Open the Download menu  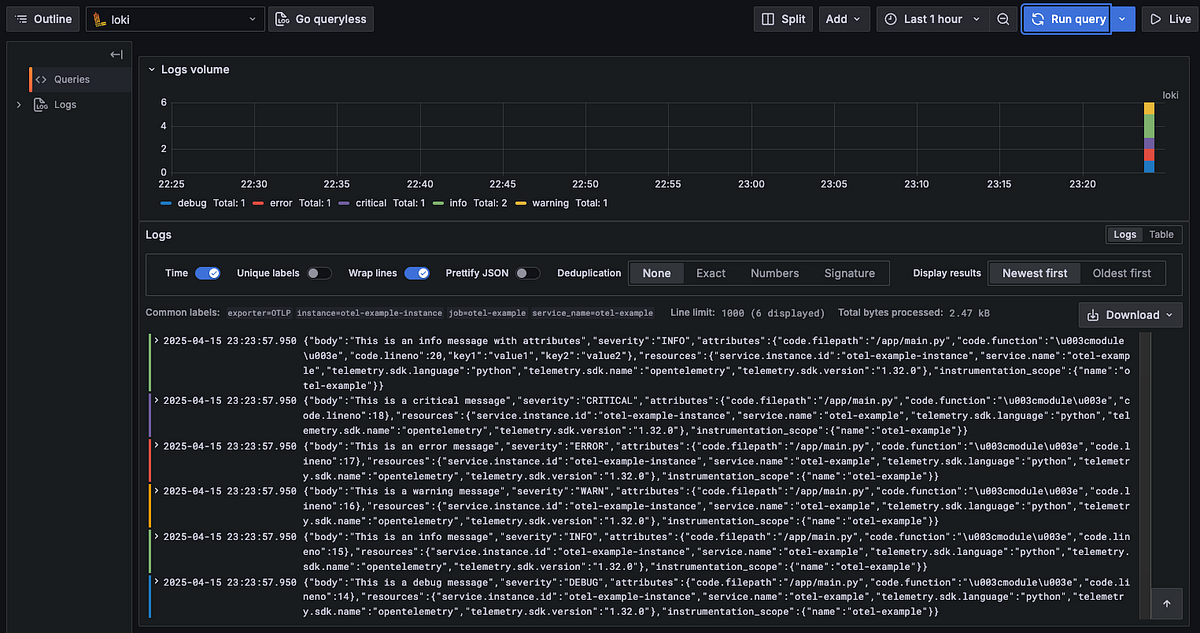coord(1129,314)
